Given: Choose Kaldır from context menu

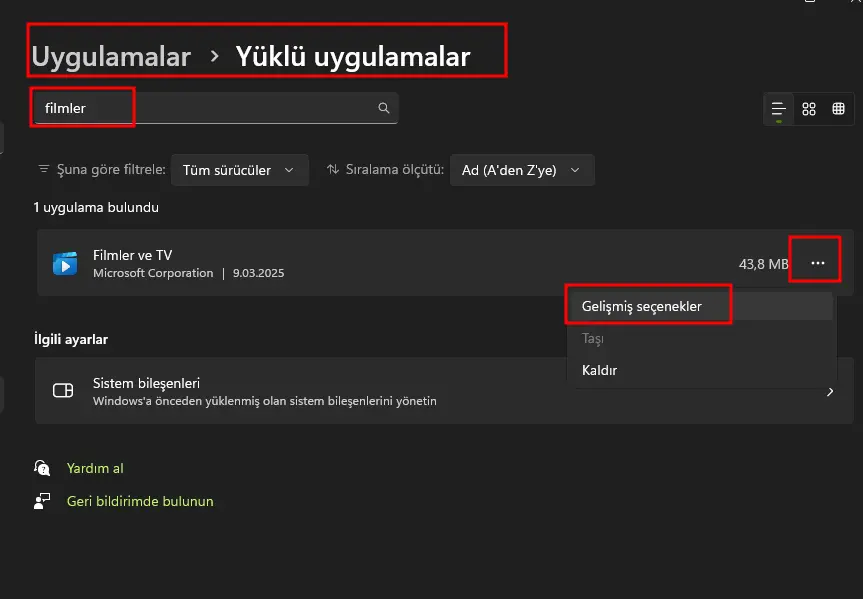Looking at the screenshot, I should 700,370.
